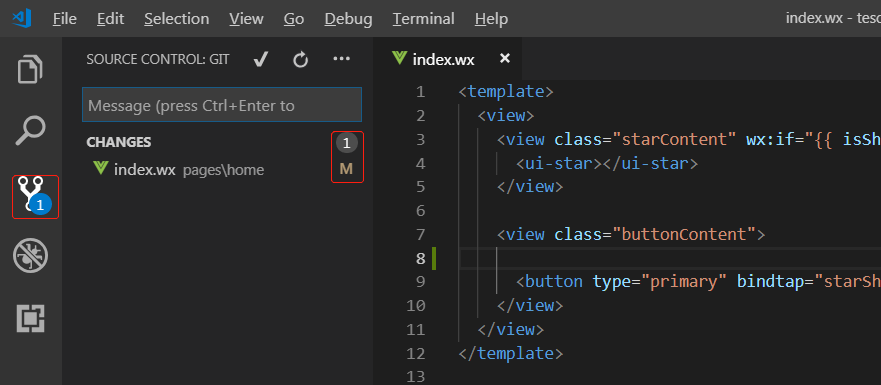This screenshot has width=881, height=385.
Task: Open the Explorer view in activity bar
Action: pyautogui.click(x=30, y=70)
